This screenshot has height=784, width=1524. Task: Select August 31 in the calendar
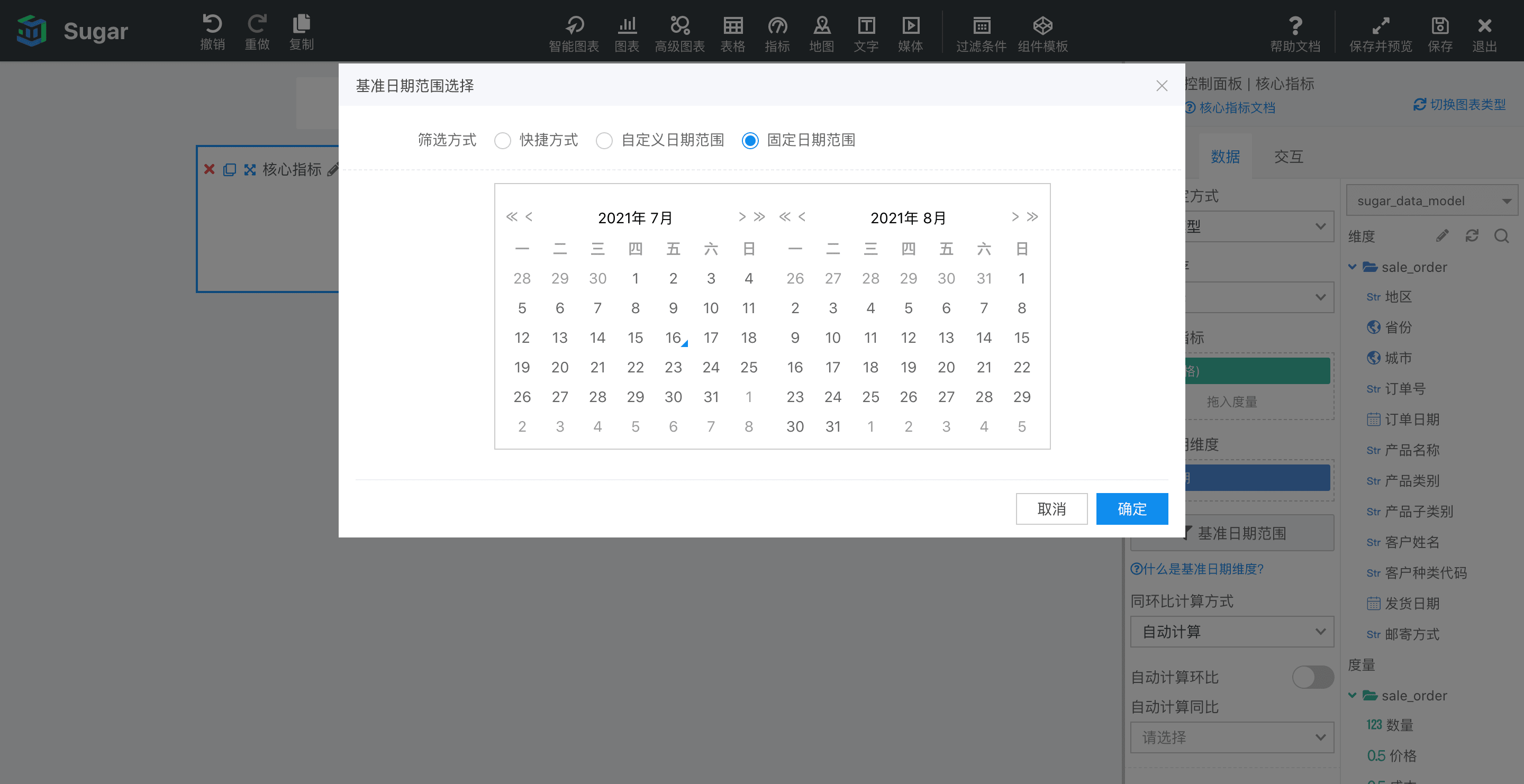pyautogui.click(x=832, y=426)
